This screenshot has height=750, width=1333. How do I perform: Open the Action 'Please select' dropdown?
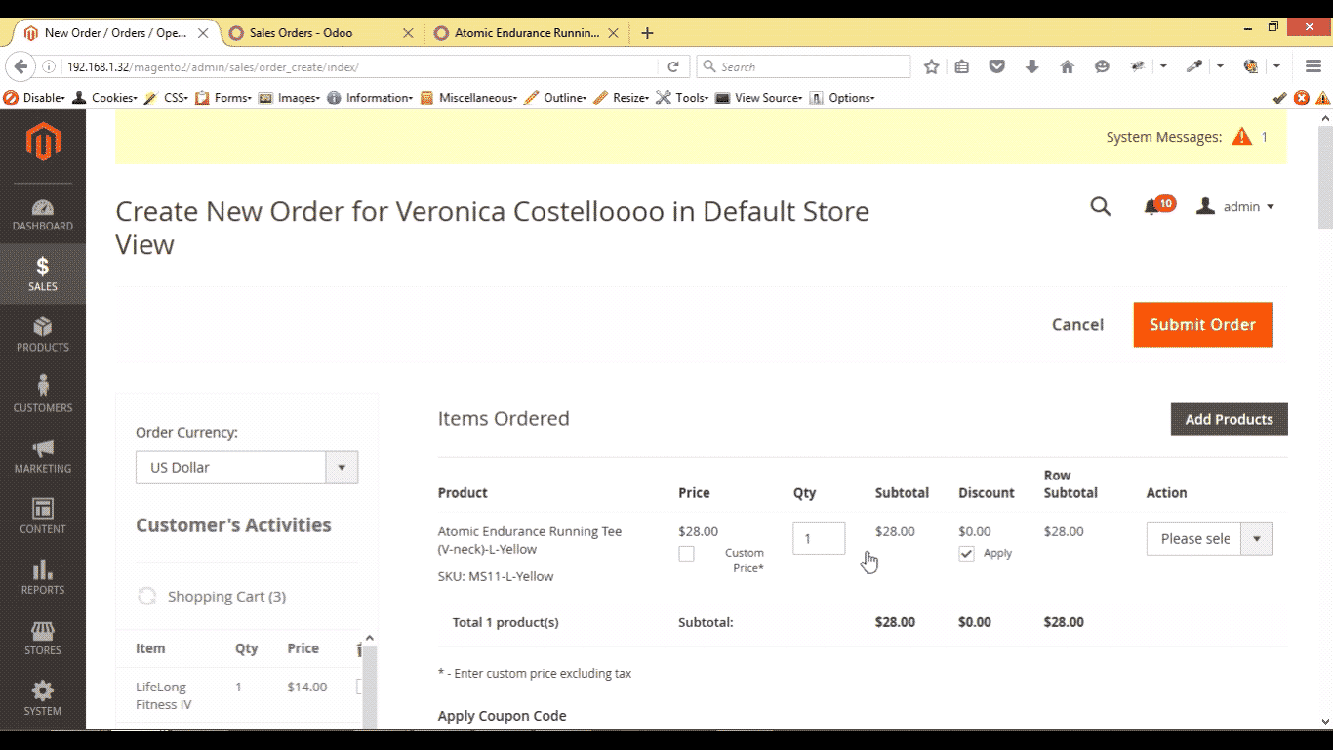(x=1209, y=539)
